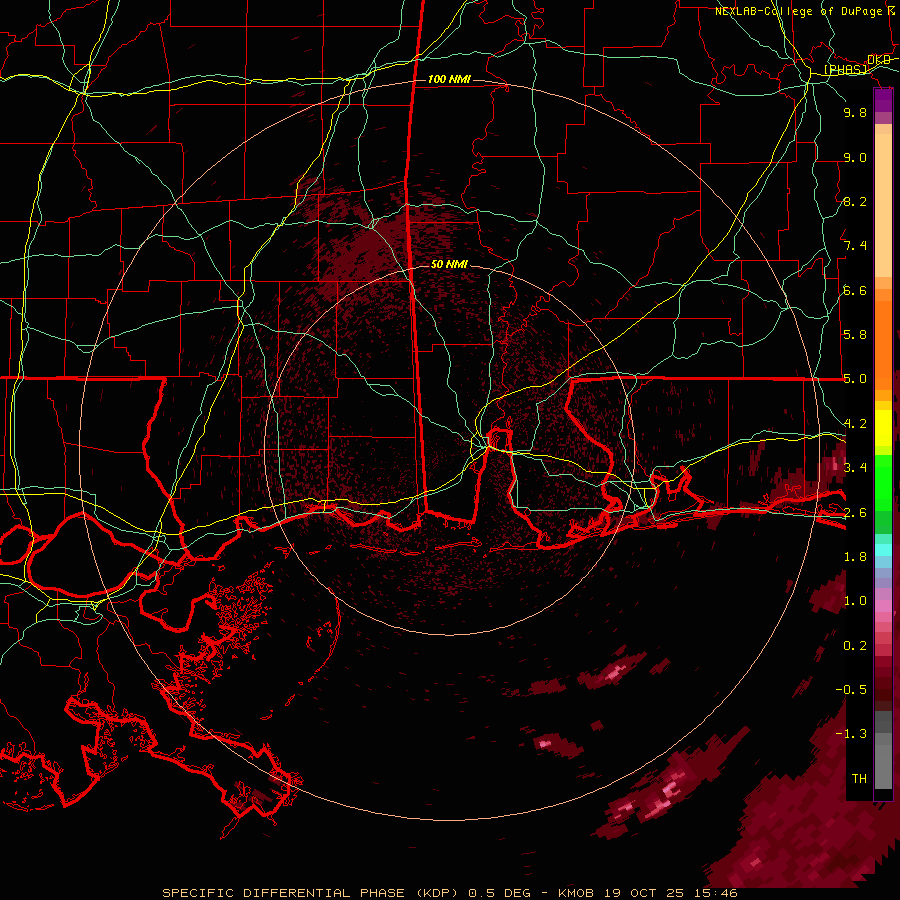Click the 8.2 scale value

tap(855, 201)
